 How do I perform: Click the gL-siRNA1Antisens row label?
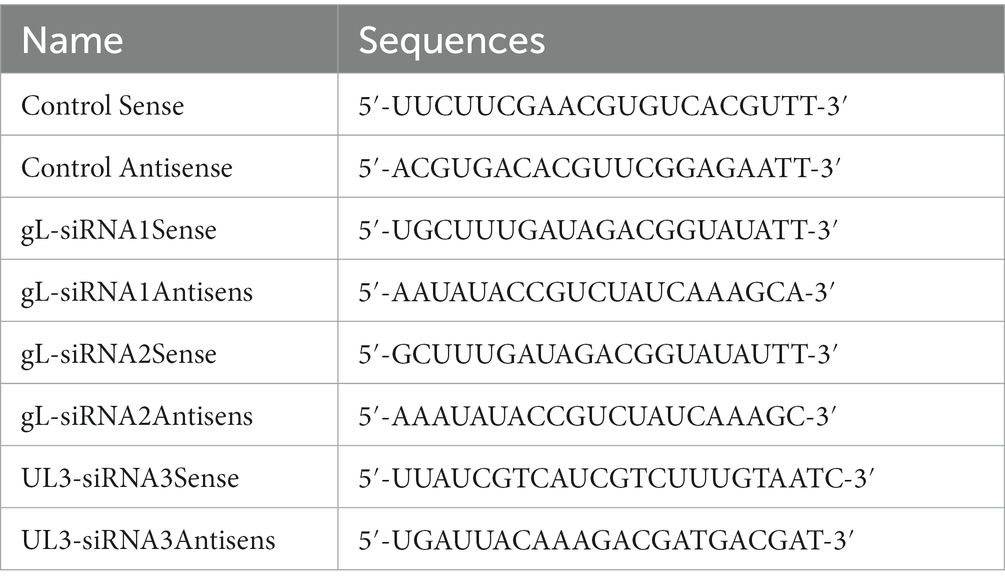tap(137, 292)
